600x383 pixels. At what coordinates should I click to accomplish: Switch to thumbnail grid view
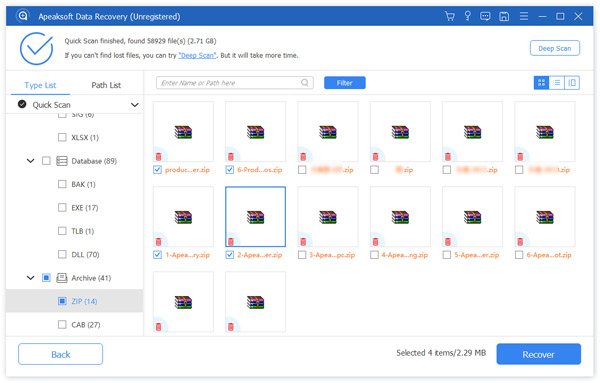click(x=541, y=83)
